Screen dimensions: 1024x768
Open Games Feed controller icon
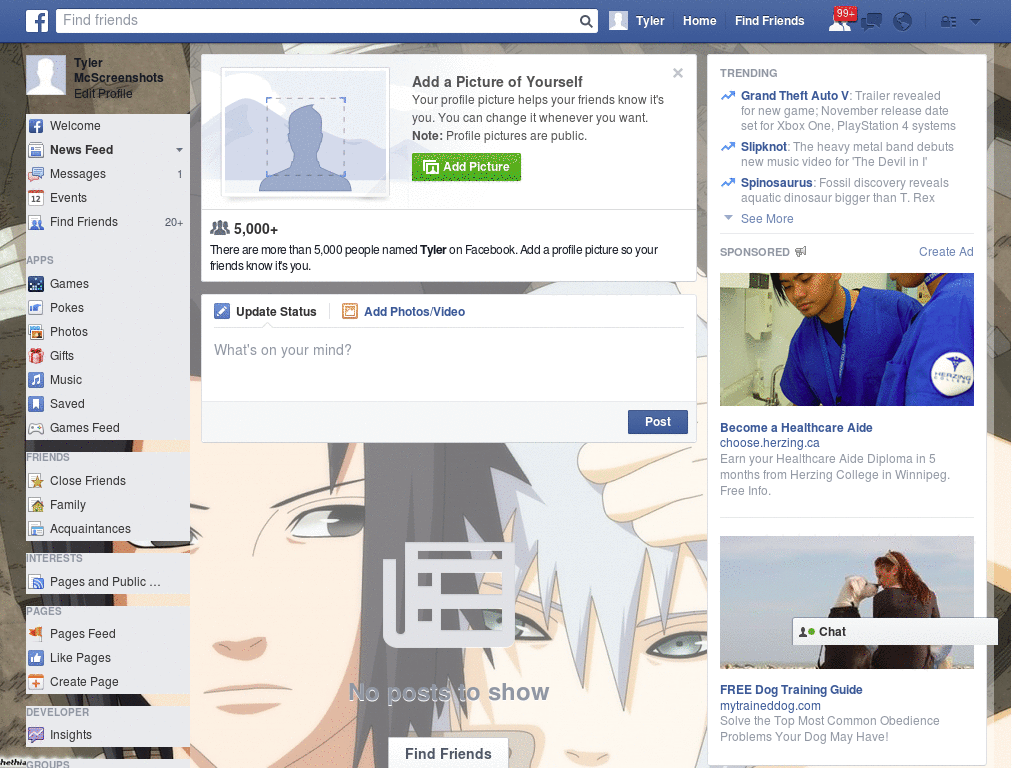(x=36, y=428)
